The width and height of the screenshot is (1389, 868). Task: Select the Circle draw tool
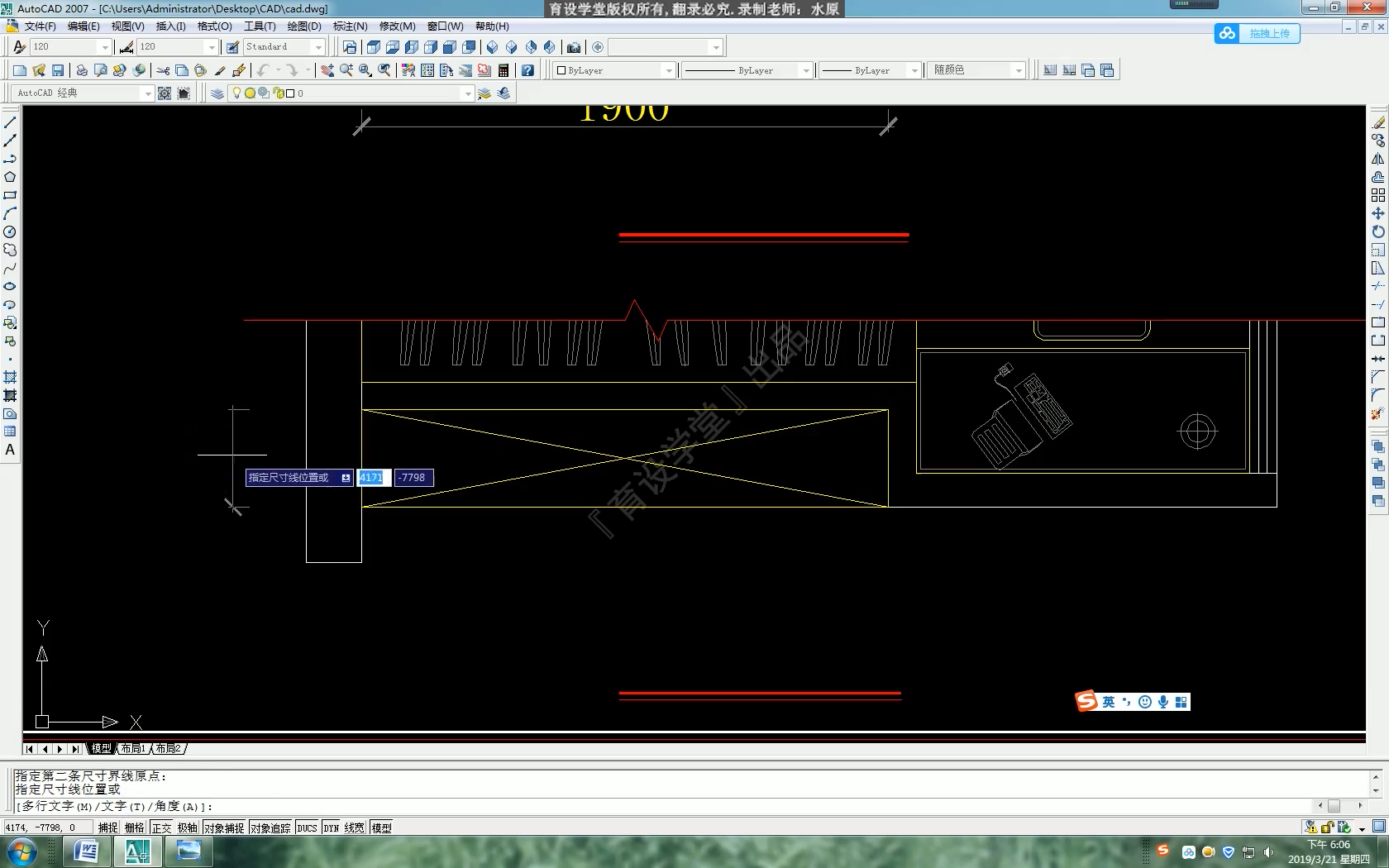(x=10, y=231)
